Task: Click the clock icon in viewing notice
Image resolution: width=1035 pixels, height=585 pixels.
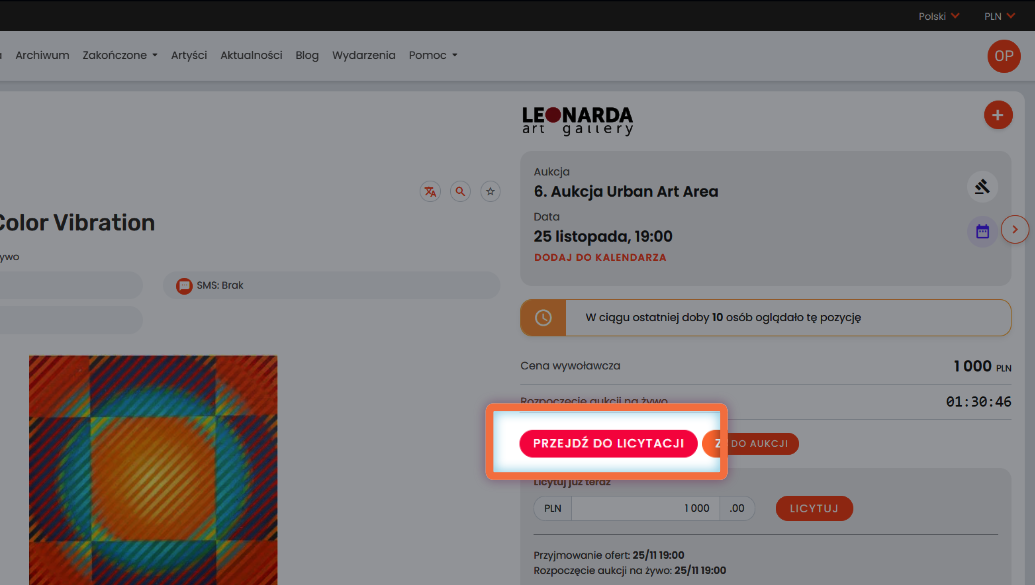Action: click(543, 318)
